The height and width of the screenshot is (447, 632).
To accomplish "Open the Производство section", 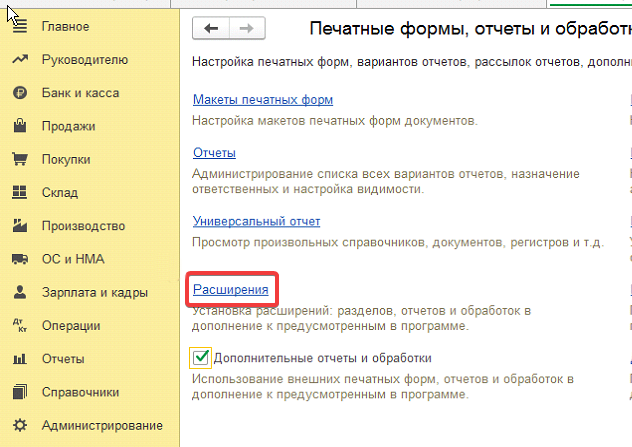I will [x=83, y=226].
